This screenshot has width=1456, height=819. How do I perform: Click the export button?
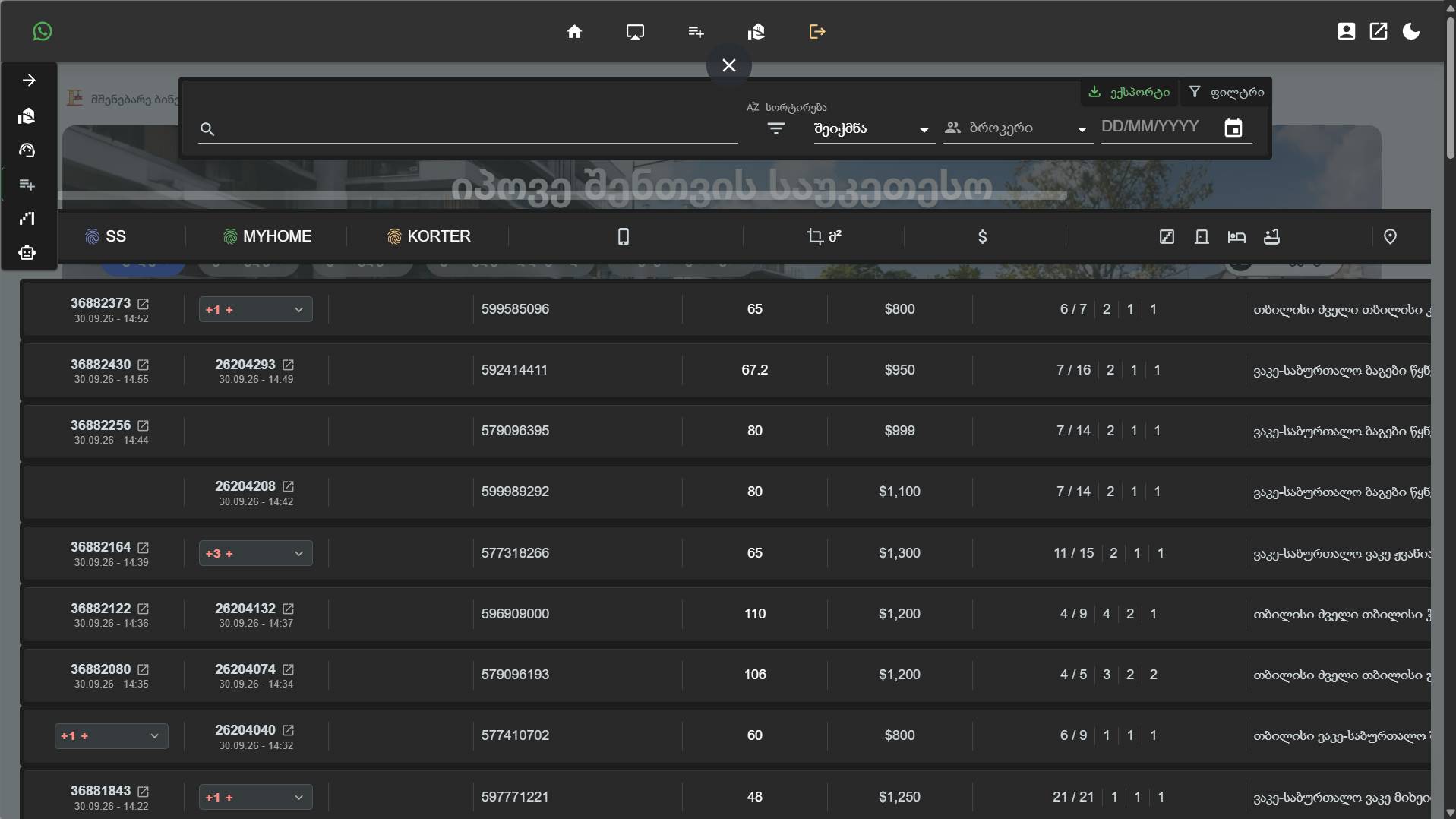tap(1129, 92)
